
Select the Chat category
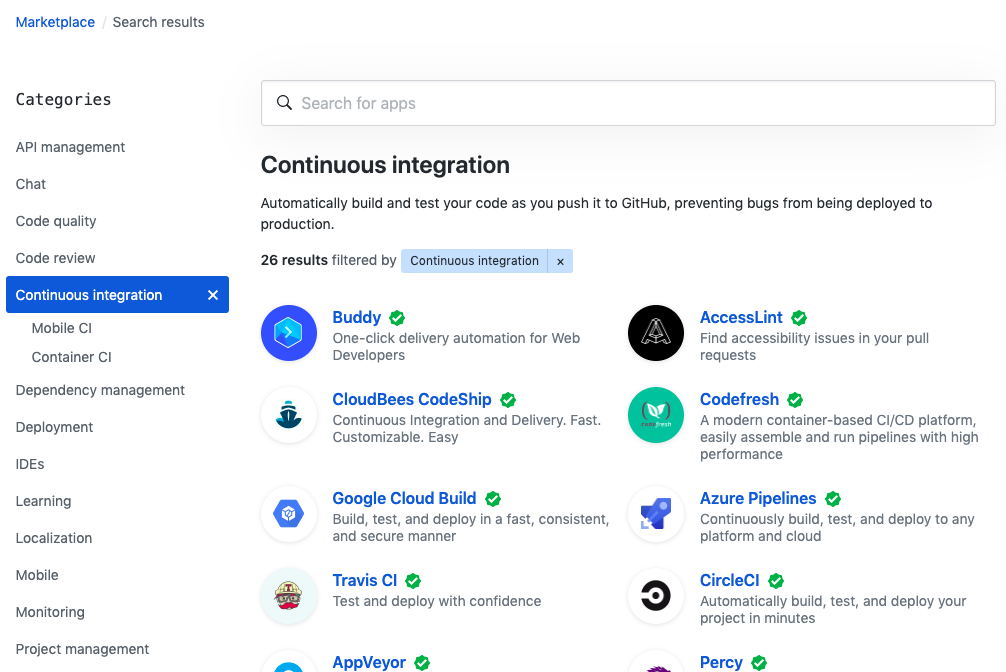pyautogui.click(x=31, y=184)
